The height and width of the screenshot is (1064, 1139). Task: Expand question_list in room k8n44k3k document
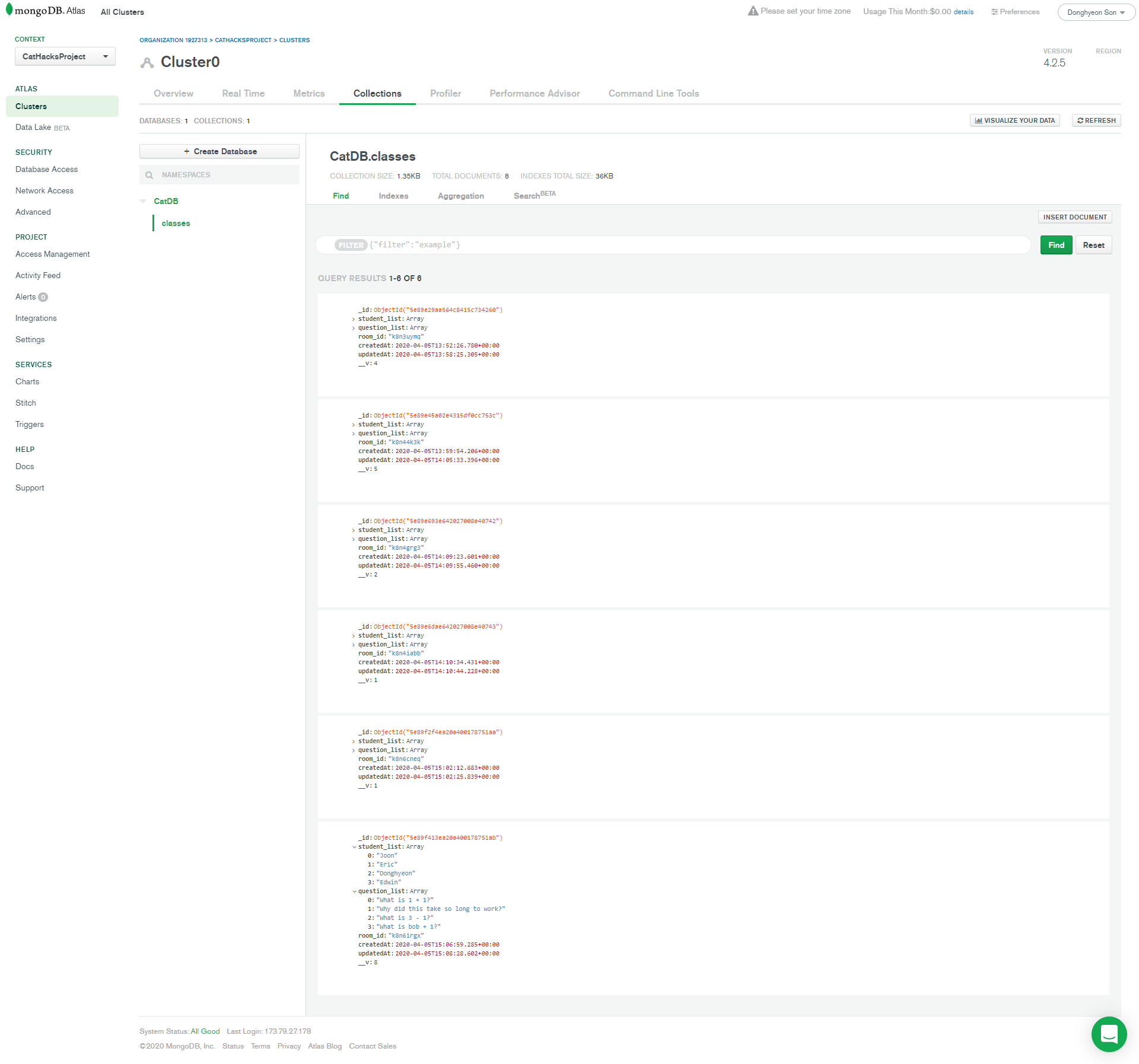(x=354, y=434)
